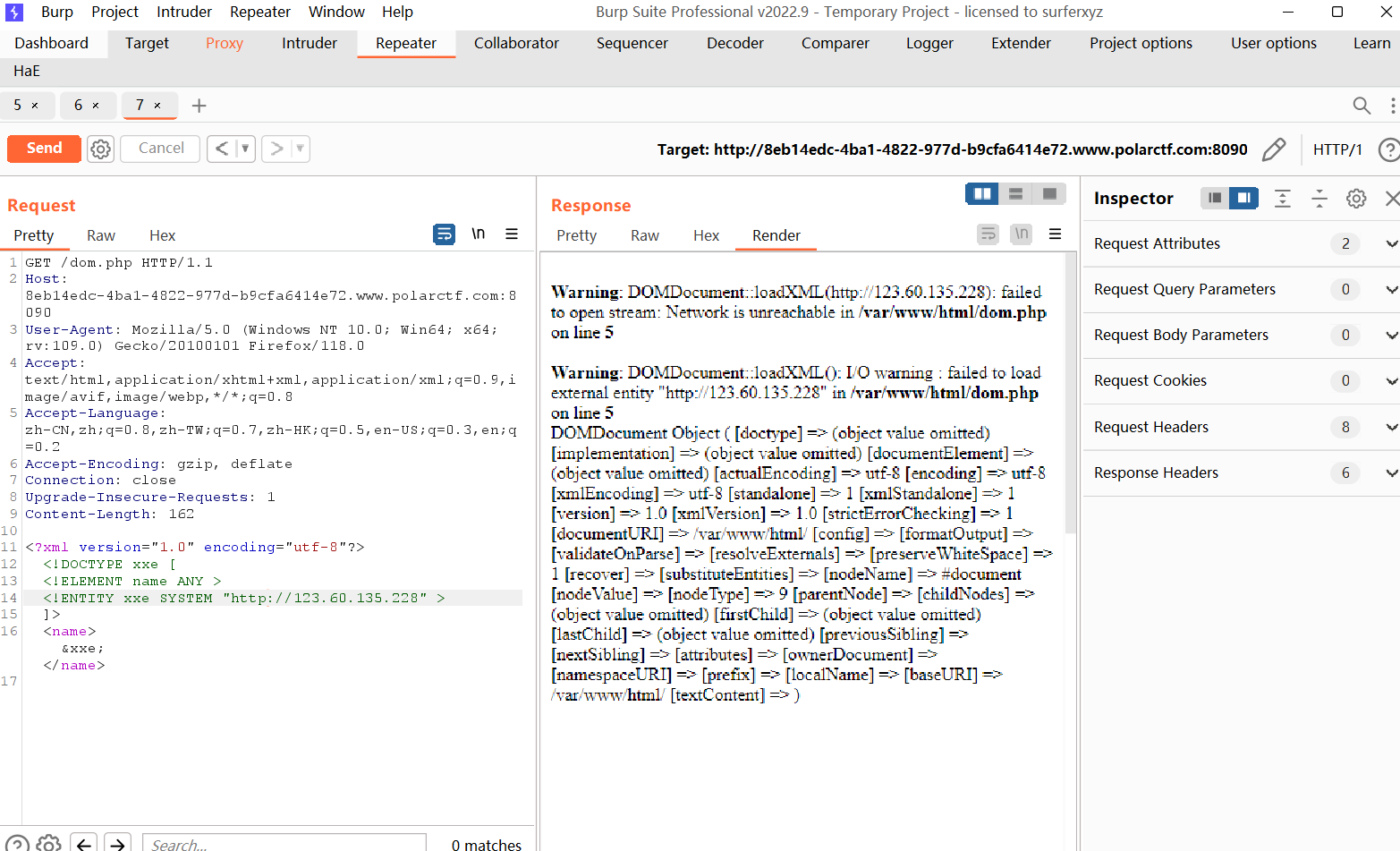Image resolution: width=1400 pixels, height=851 pixels.
Task: Open the Project menu
Action: [x=115, y=12]
